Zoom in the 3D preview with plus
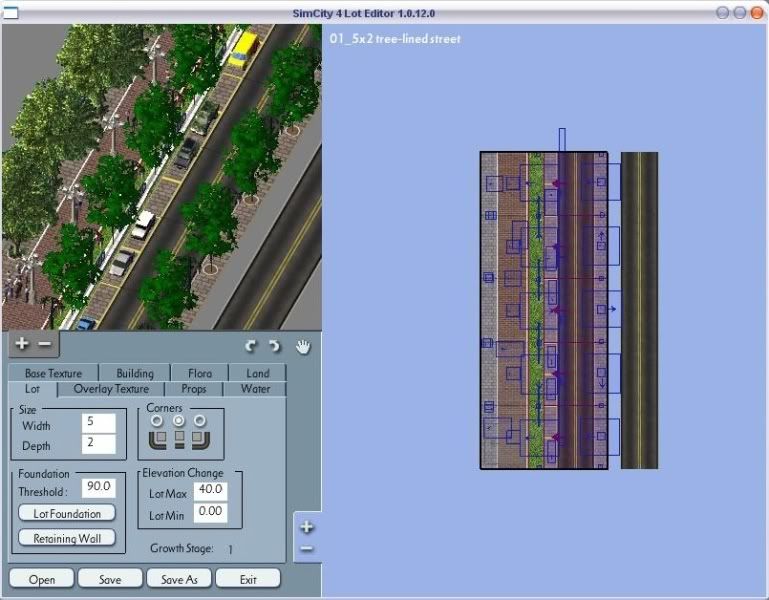Screen dimensions: 769x600 pyautogui.click(x=22, y=343)
